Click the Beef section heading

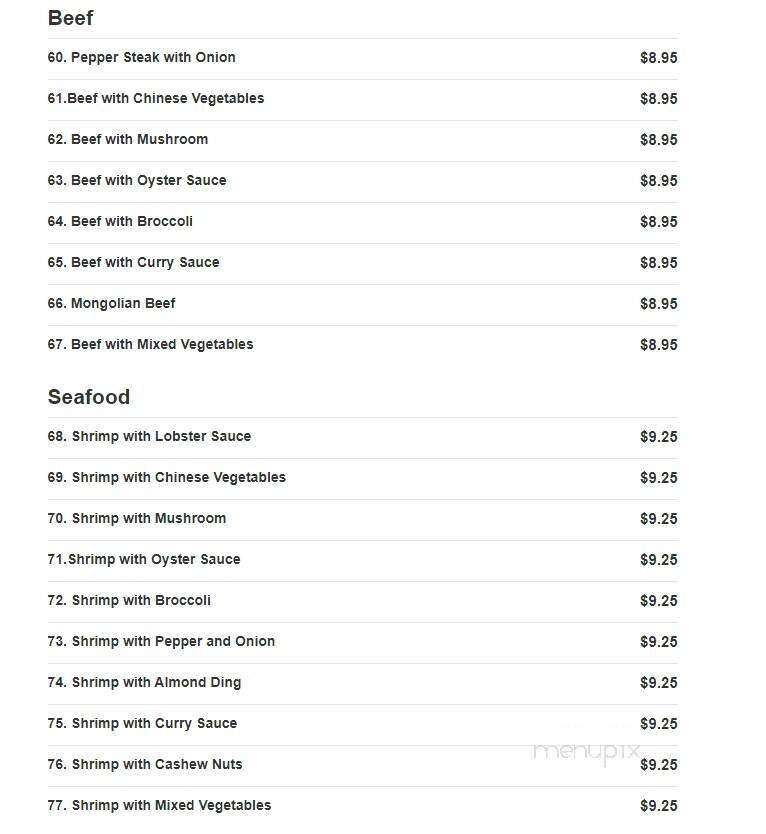pyautogui.click(x=70, y=18)
